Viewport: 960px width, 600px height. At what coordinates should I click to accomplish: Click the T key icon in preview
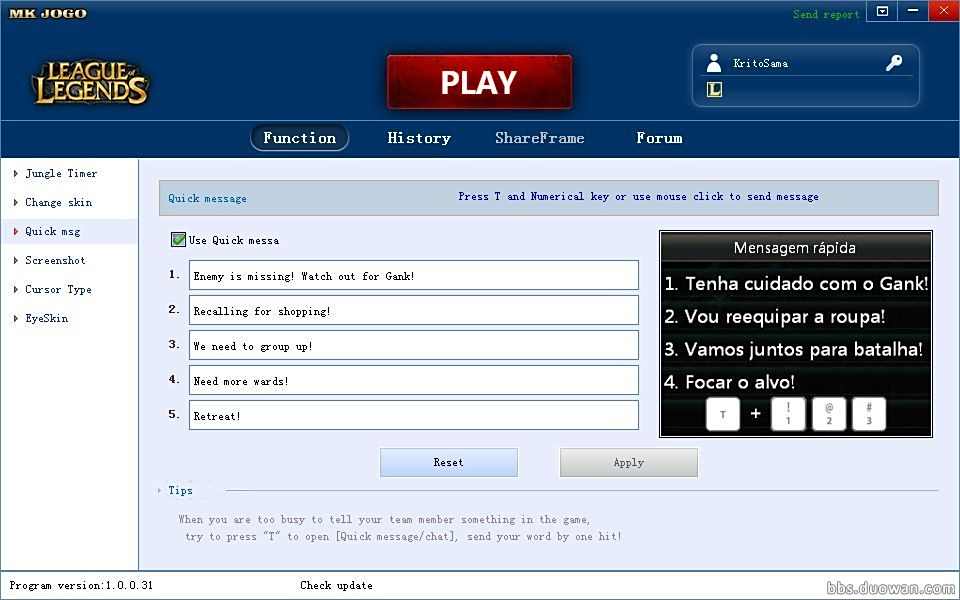point(723,414)
